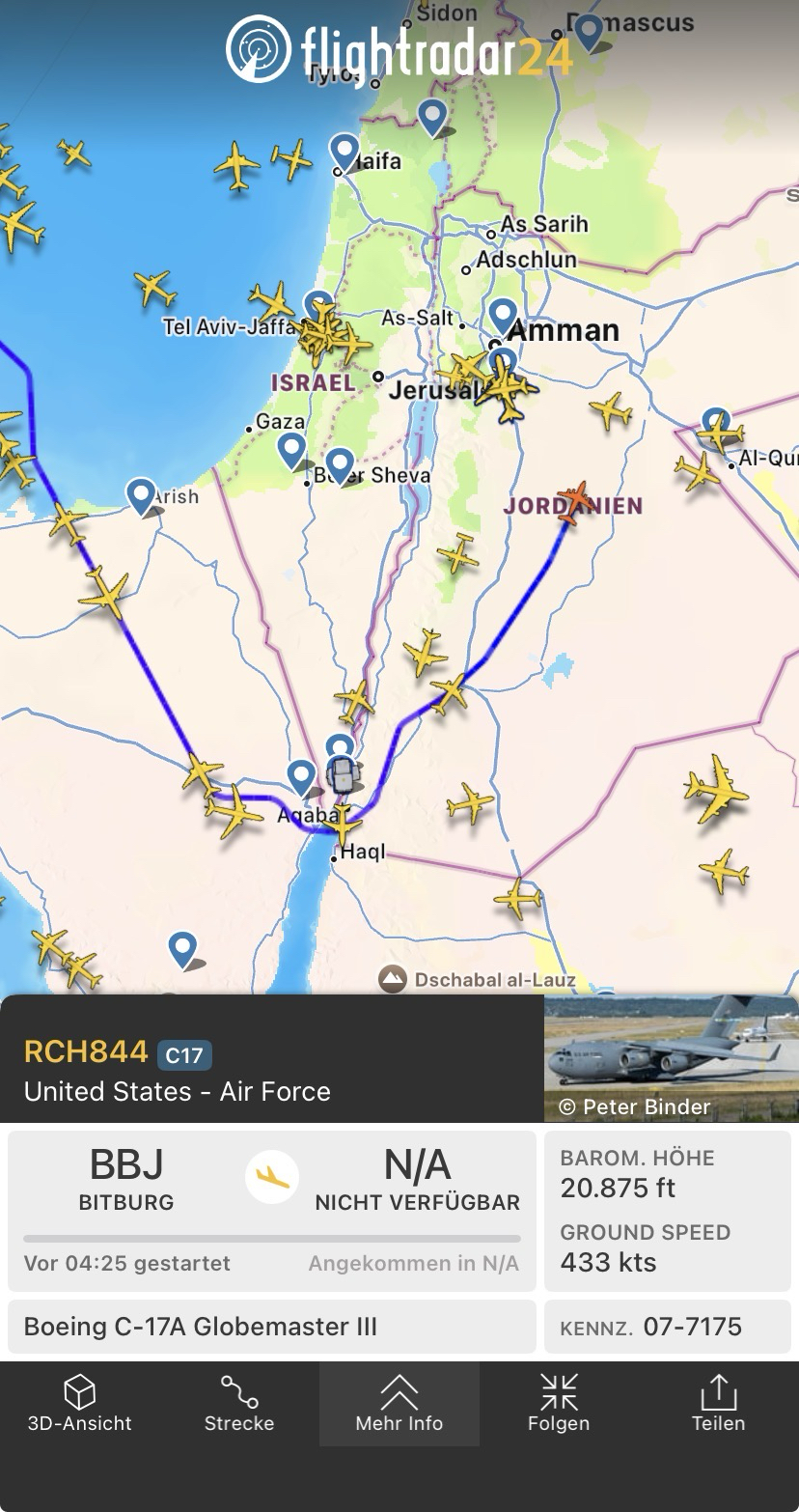Screen dimensions: 799x1512
Task: Tap the Folgen follow icon
Action: click(x=559, y=1403)
